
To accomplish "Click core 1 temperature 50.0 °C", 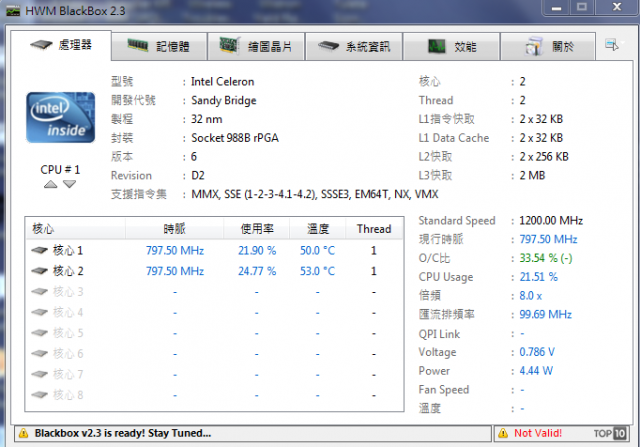I will click(x=318, y=250).
